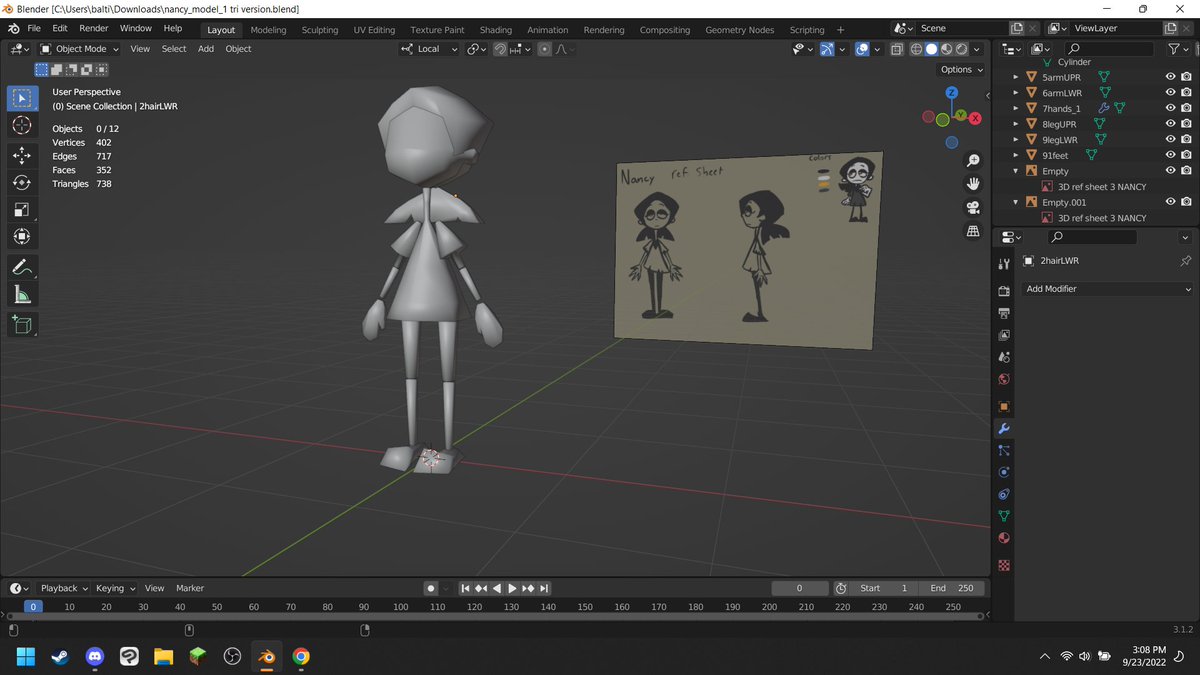Open the viewport Options dropdown
1200x675 pixels.
pos(962,70)
